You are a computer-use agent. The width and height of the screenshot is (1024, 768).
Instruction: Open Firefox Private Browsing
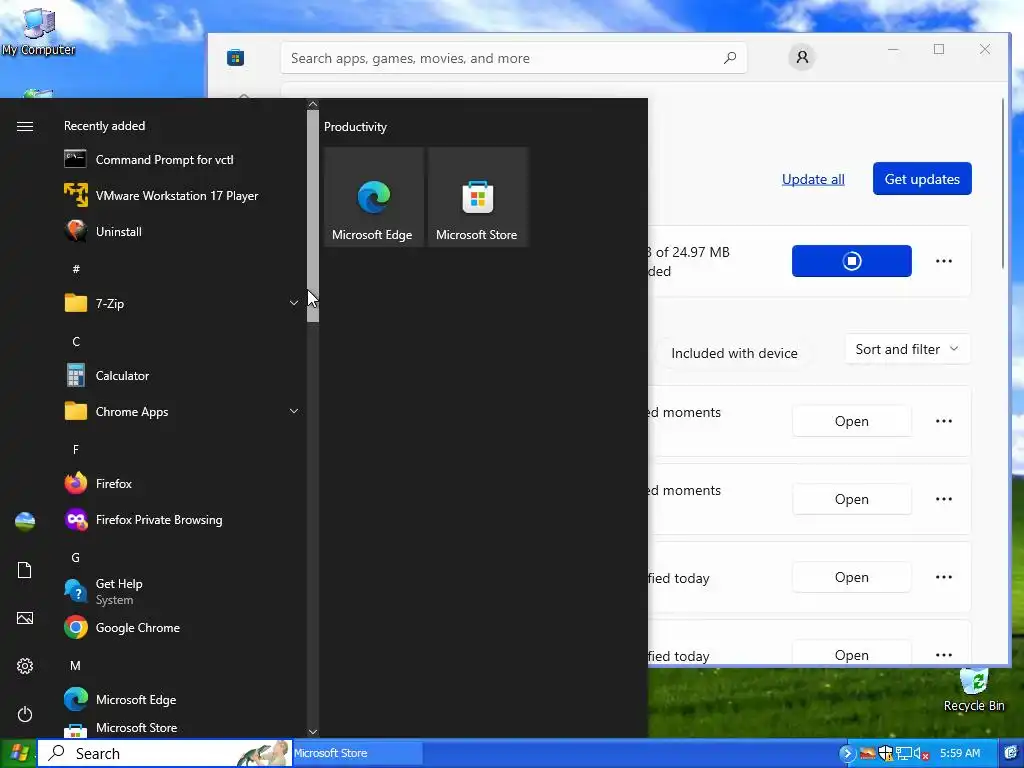181,519
